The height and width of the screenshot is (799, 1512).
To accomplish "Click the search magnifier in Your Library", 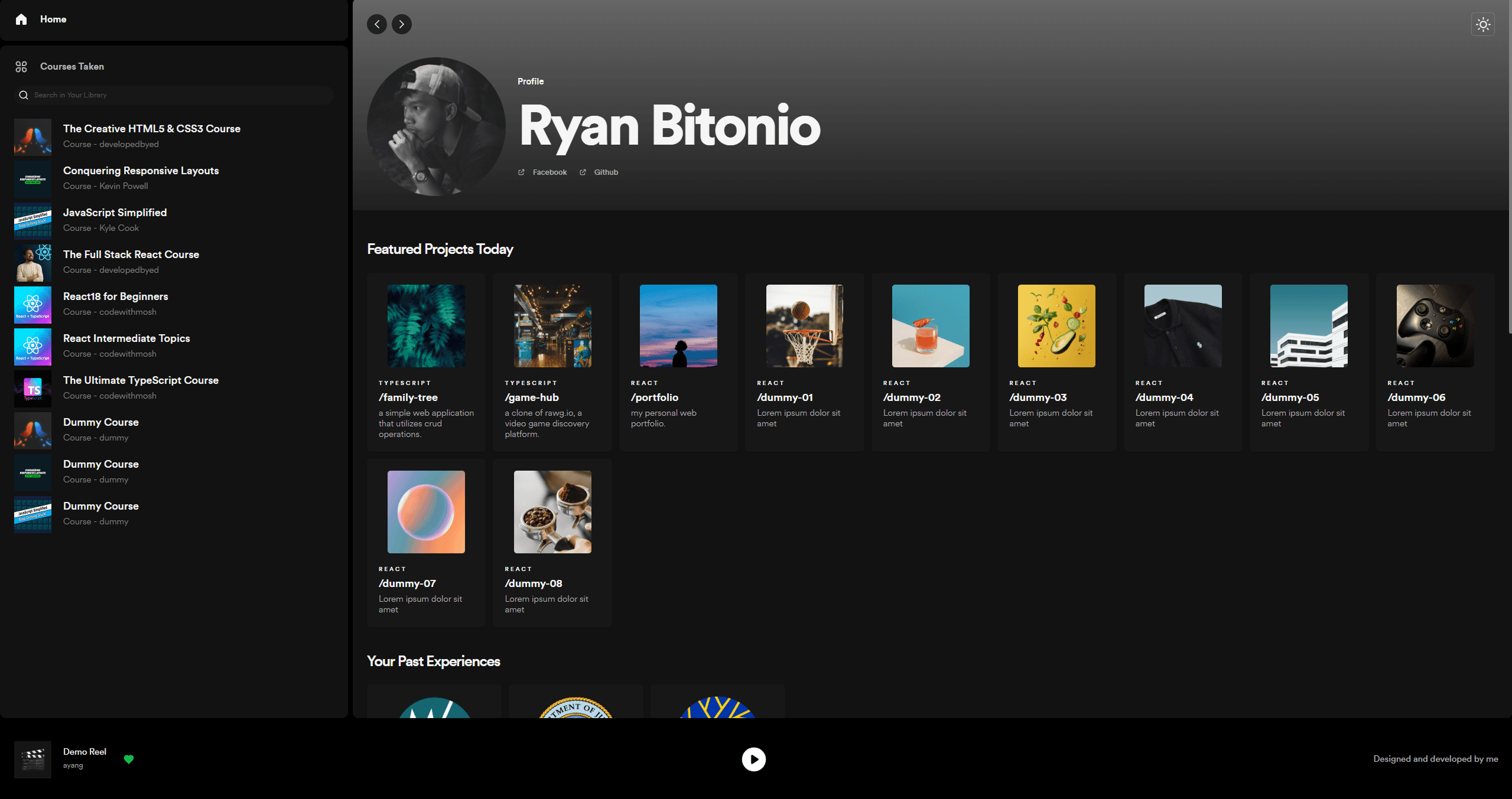I will [24, 94].
